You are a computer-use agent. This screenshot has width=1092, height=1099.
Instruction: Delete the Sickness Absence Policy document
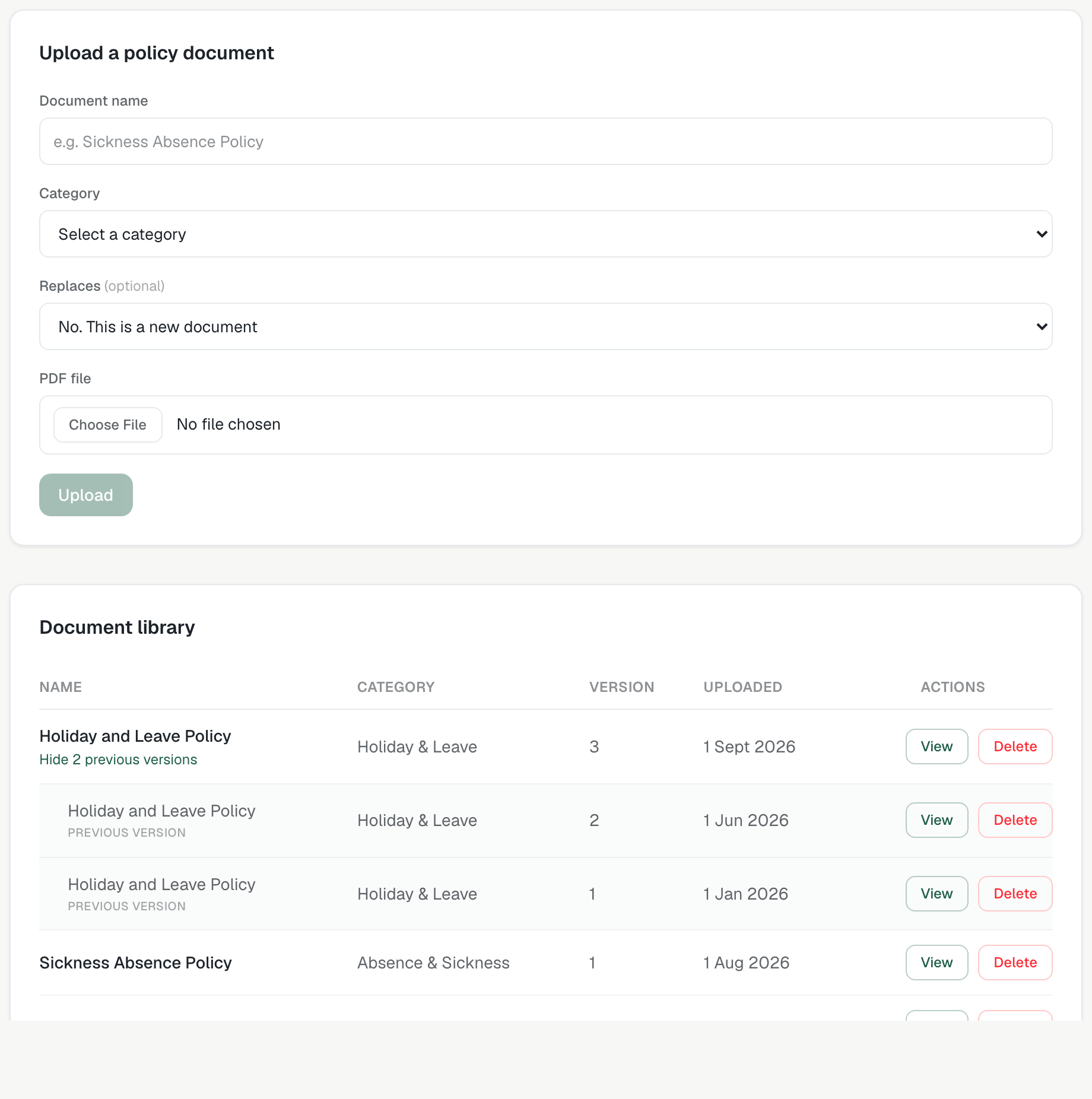1015,963
